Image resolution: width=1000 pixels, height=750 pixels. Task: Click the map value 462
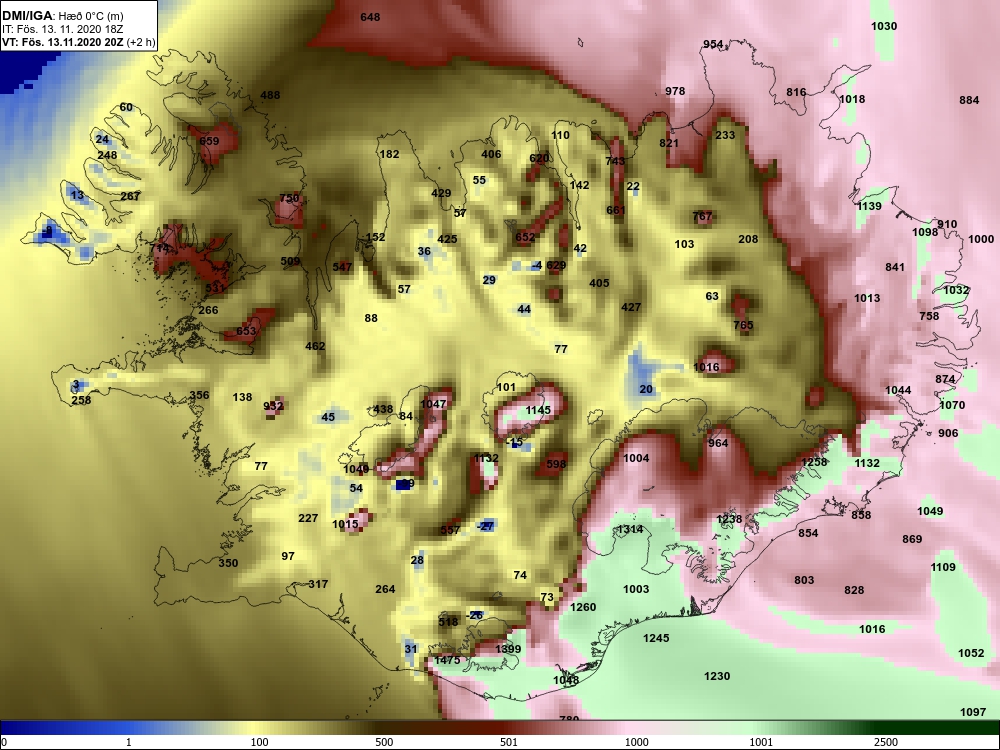[x=315, y=346]
